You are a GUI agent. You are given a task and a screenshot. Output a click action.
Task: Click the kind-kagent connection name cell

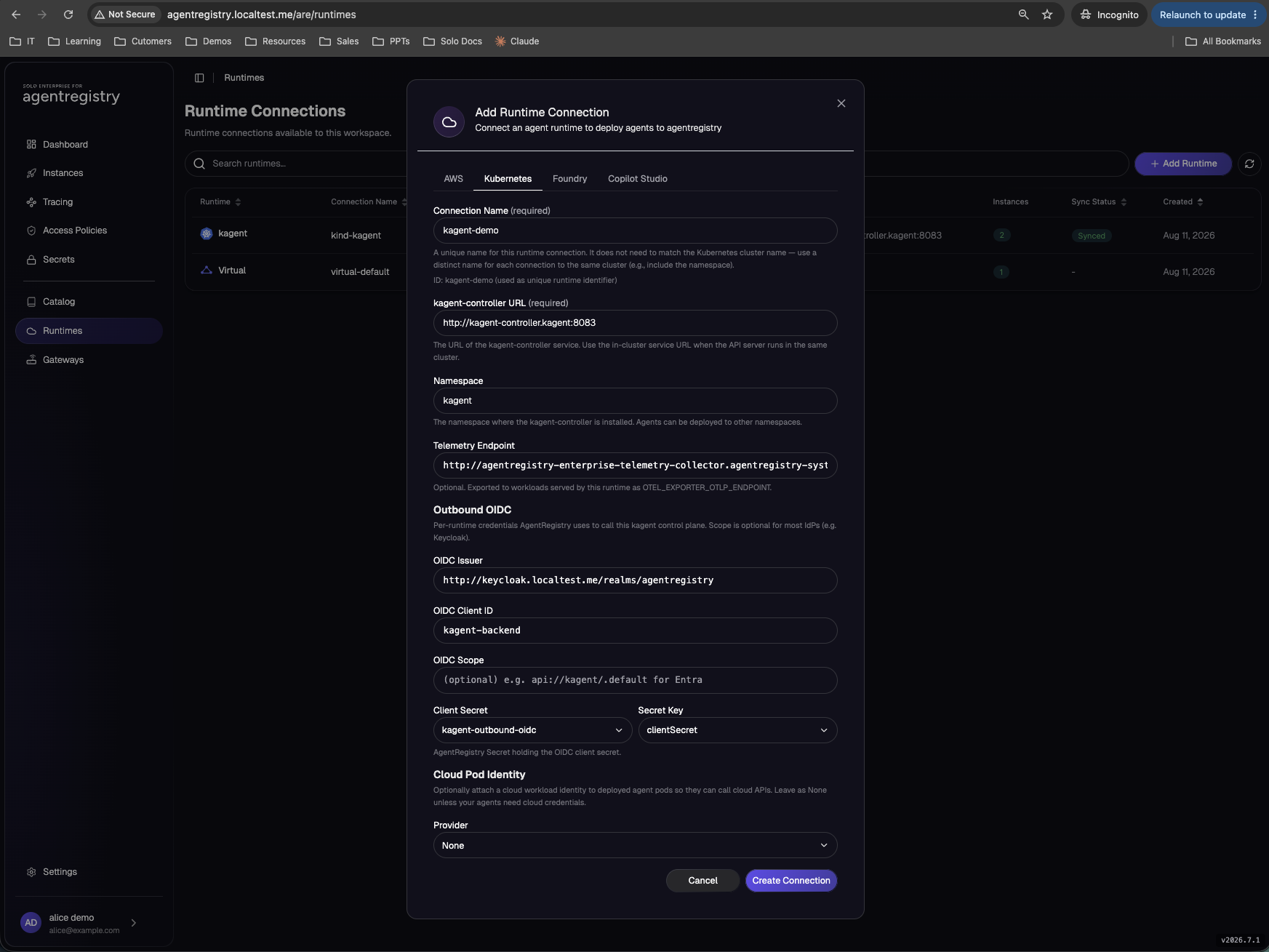pos(356,236)
